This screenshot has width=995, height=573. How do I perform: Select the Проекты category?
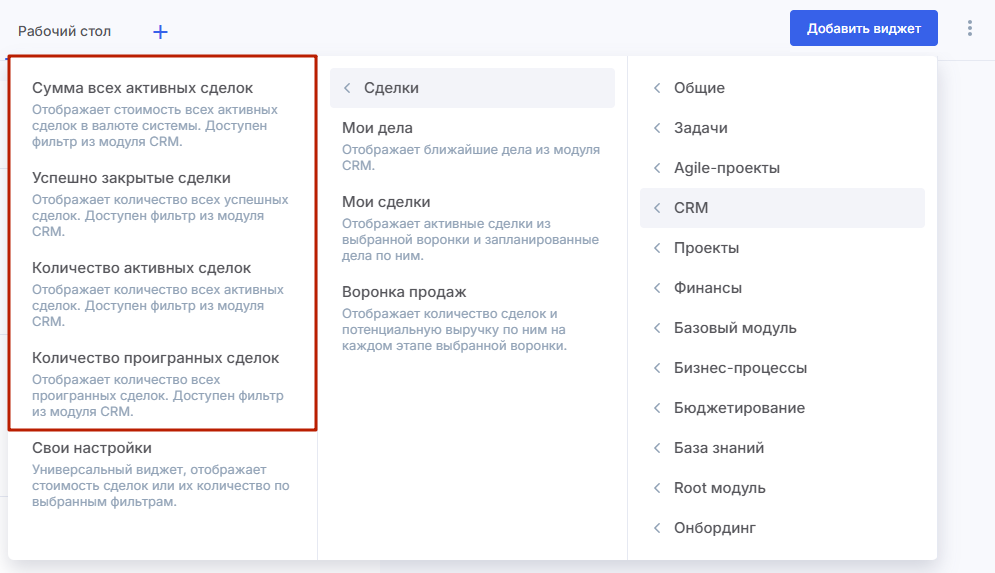(782, 247)
